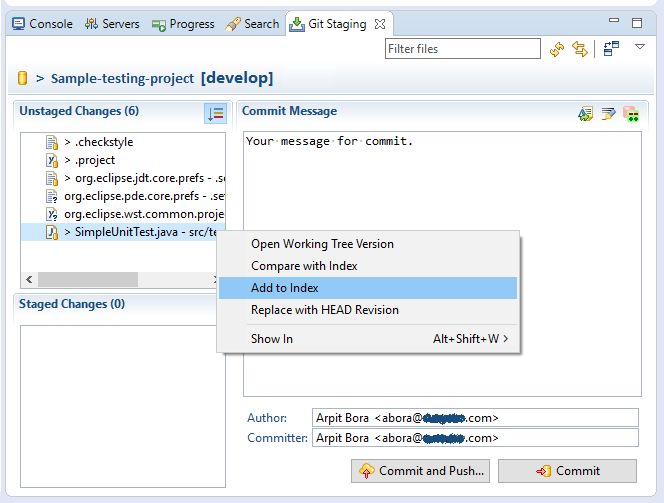Choose Replace with HEAD Revision
Viewport: 664px width, 503px height.
pos(368,310)
